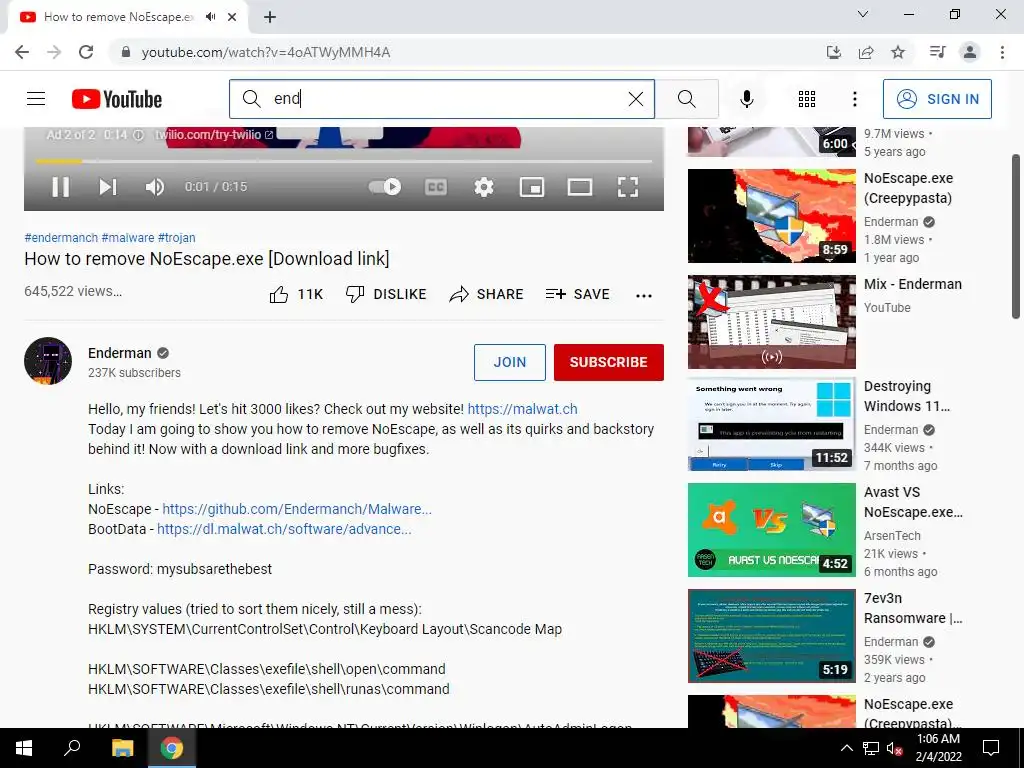Screen dimensions: 1024x768
Task: Open the #endermanch hashtag
Action: pos(61,238)
